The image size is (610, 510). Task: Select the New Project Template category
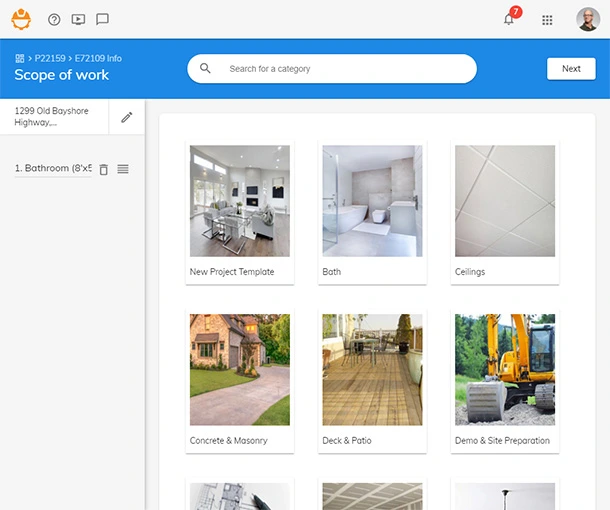pyautogui.click(x=240, y=212)
